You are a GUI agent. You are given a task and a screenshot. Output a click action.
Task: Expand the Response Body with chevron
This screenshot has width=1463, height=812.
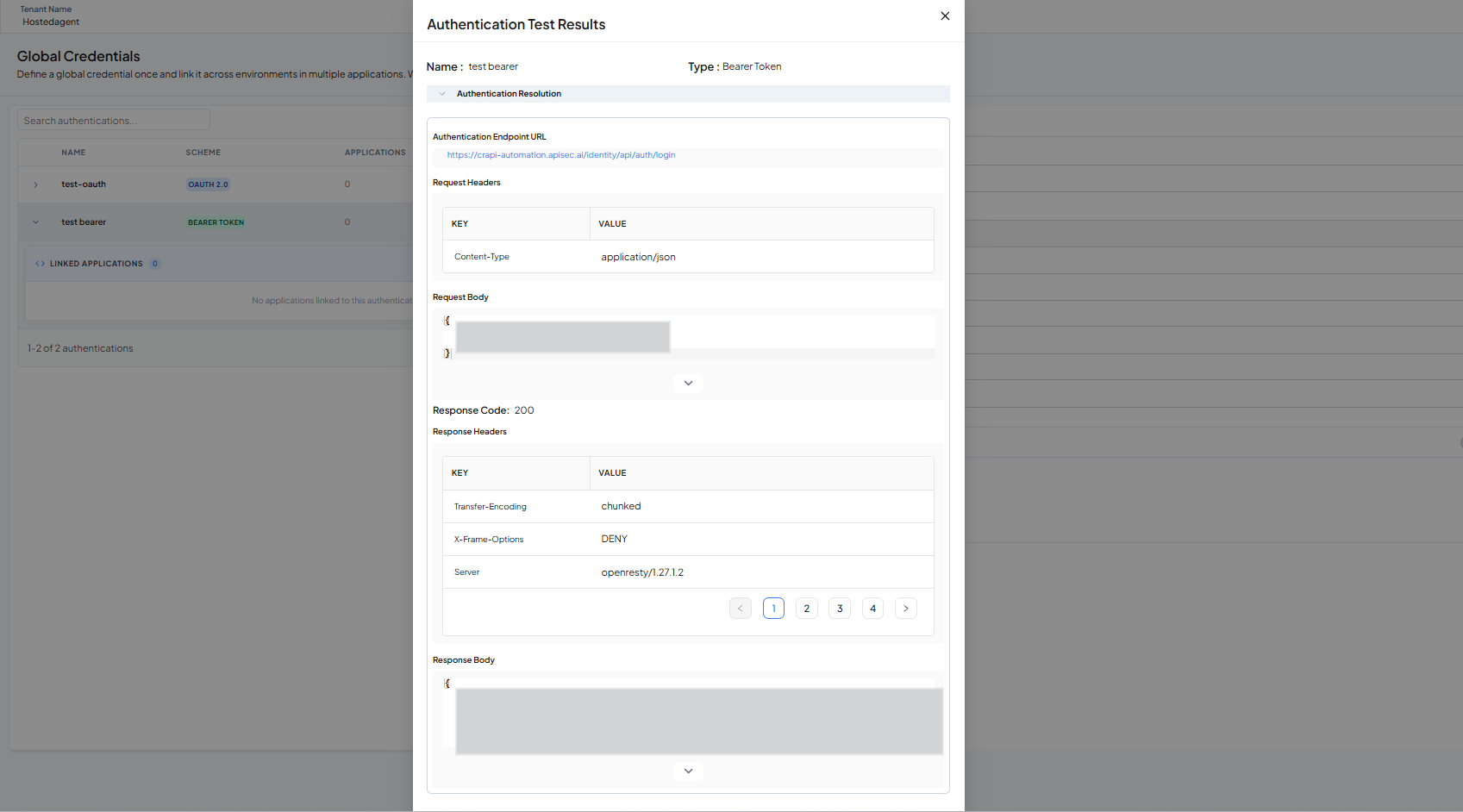point(688,771)
